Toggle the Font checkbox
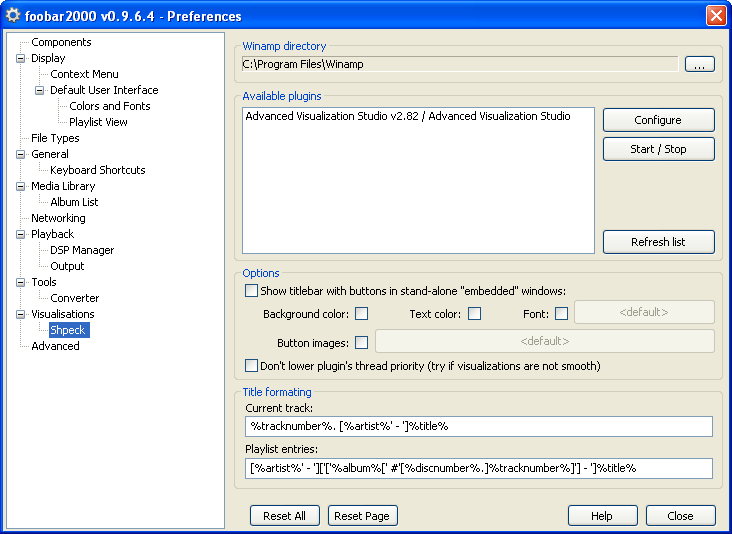The image size is (732, 534). click(x=561, y=314)
